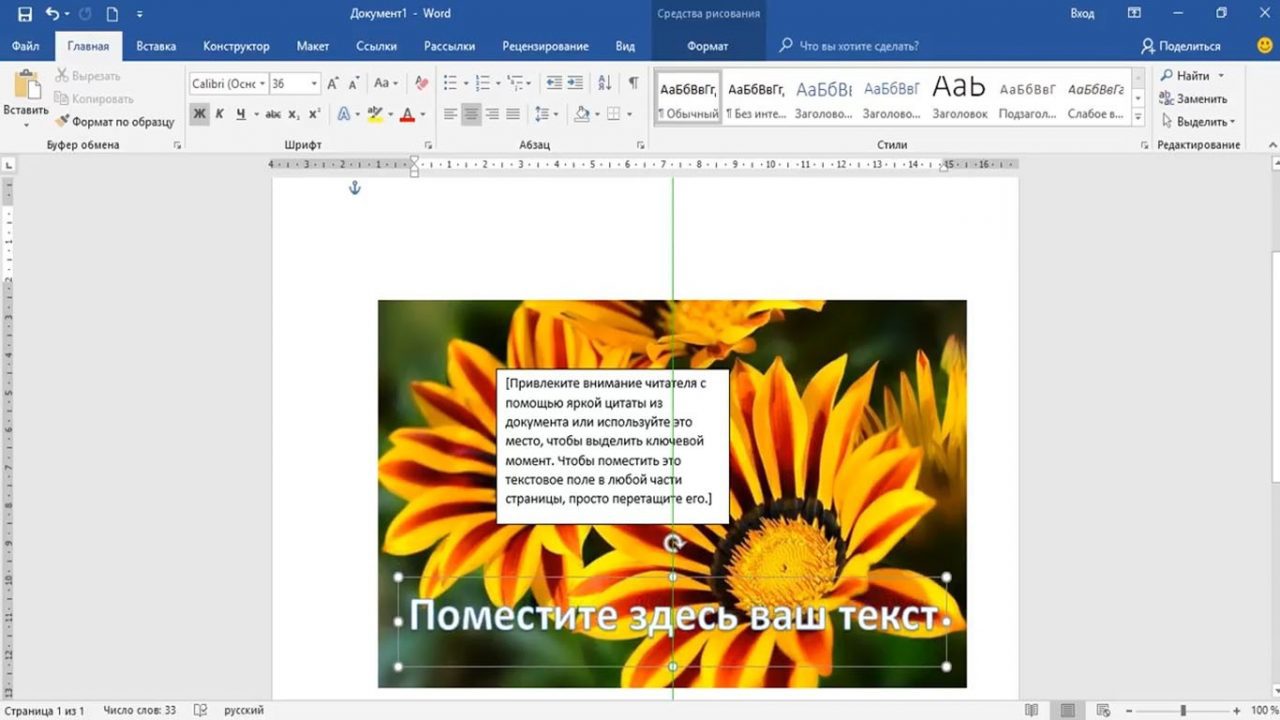Switch to the Рецензирование tab

545,46
